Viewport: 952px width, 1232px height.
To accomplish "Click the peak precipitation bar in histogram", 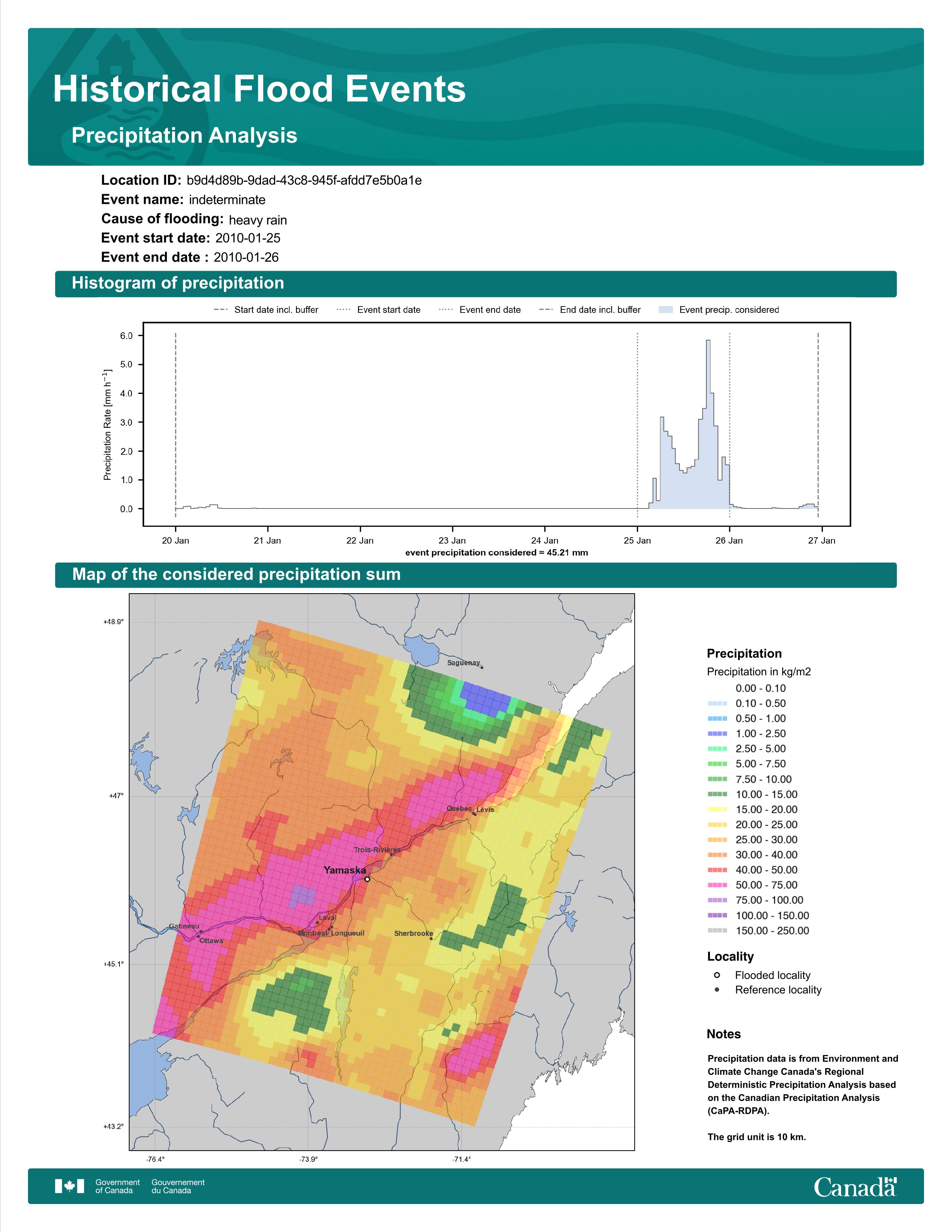I will 708,424.
